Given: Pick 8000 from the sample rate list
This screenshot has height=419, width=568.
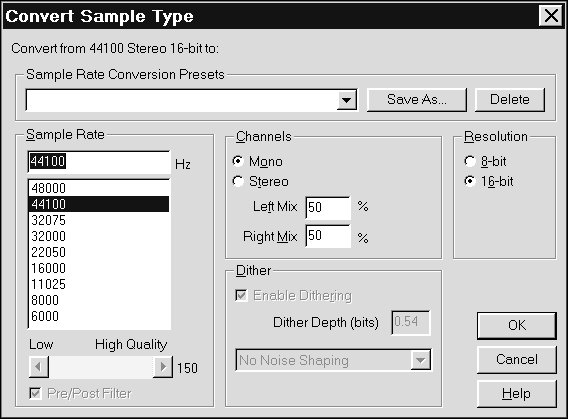Looking at the screenshot, I should point(99,300).
